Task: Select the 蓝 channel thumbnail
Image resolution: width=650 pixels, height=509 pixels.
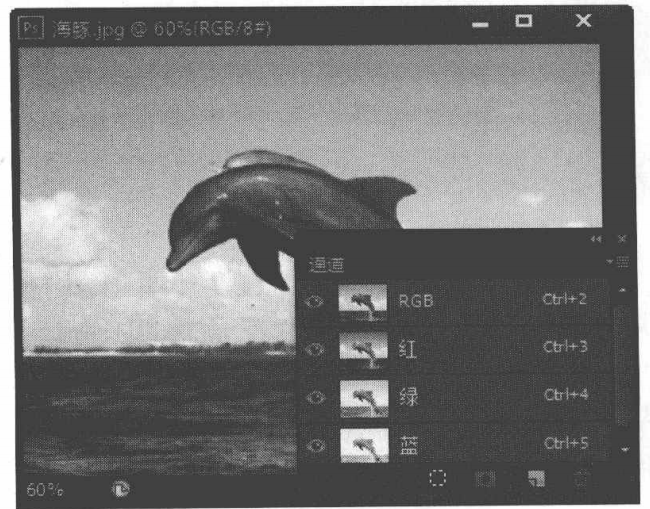Action: (365, 446)
